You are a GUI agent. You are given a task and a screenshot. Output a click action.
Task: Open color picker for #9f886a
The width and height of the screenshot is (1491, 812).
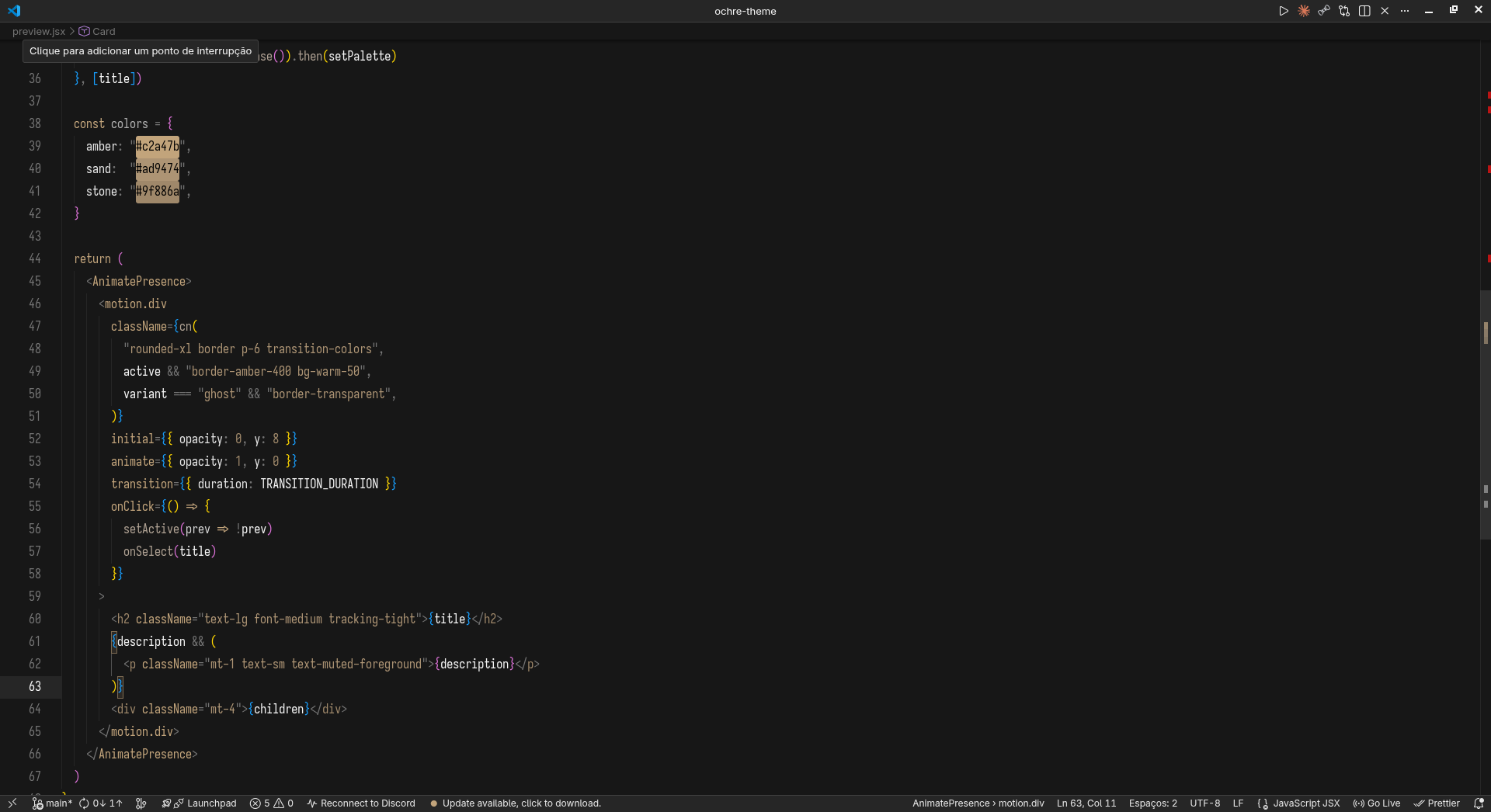[158, 191]
